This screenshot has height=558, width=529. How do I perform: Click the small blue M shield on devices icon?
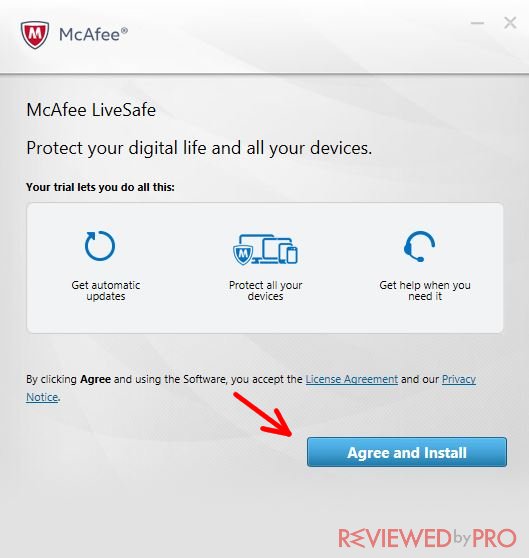(243, 255)
